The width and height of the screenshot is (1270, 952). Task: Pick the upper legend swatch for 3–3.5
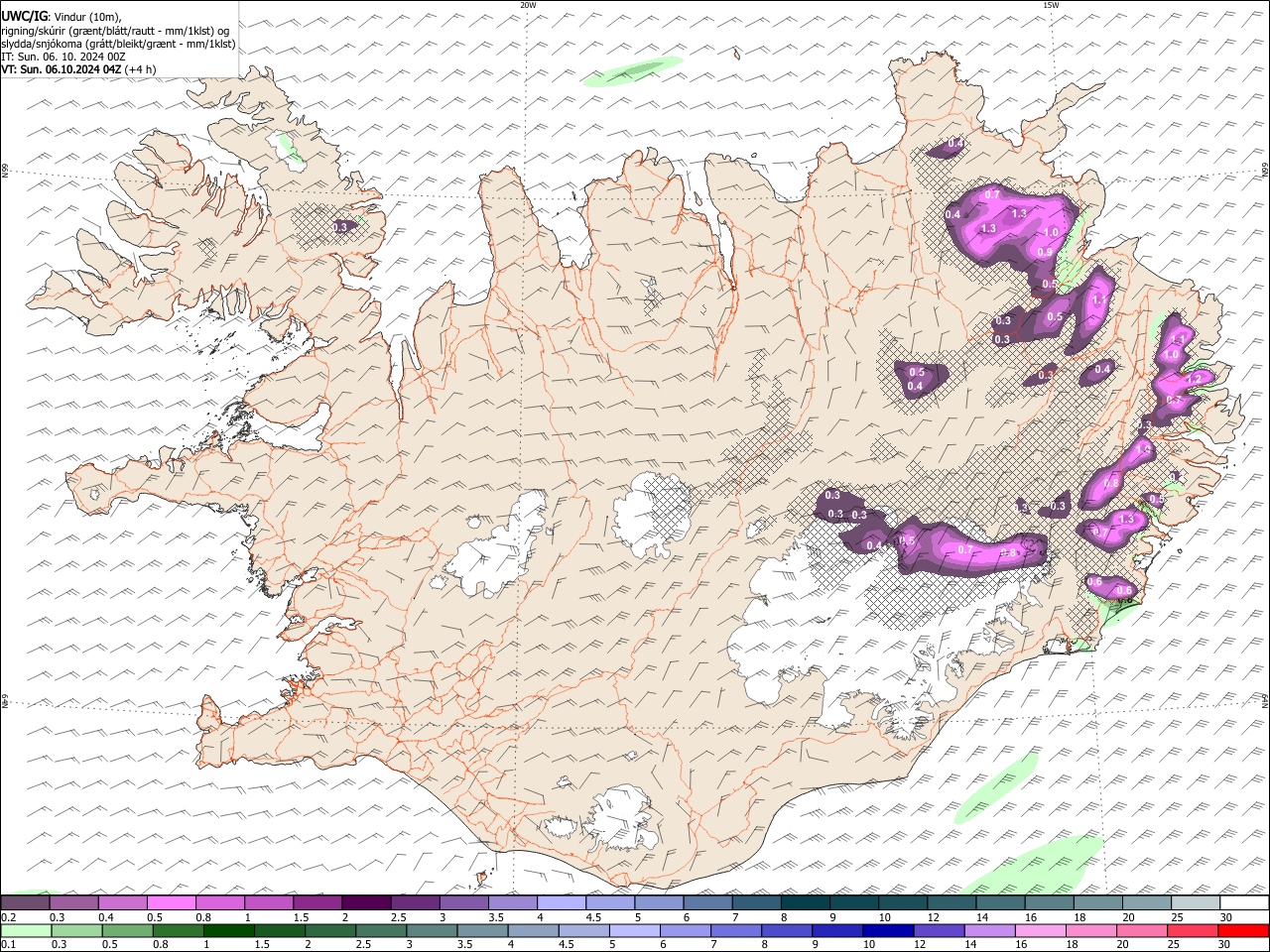(x=464, y=902)
